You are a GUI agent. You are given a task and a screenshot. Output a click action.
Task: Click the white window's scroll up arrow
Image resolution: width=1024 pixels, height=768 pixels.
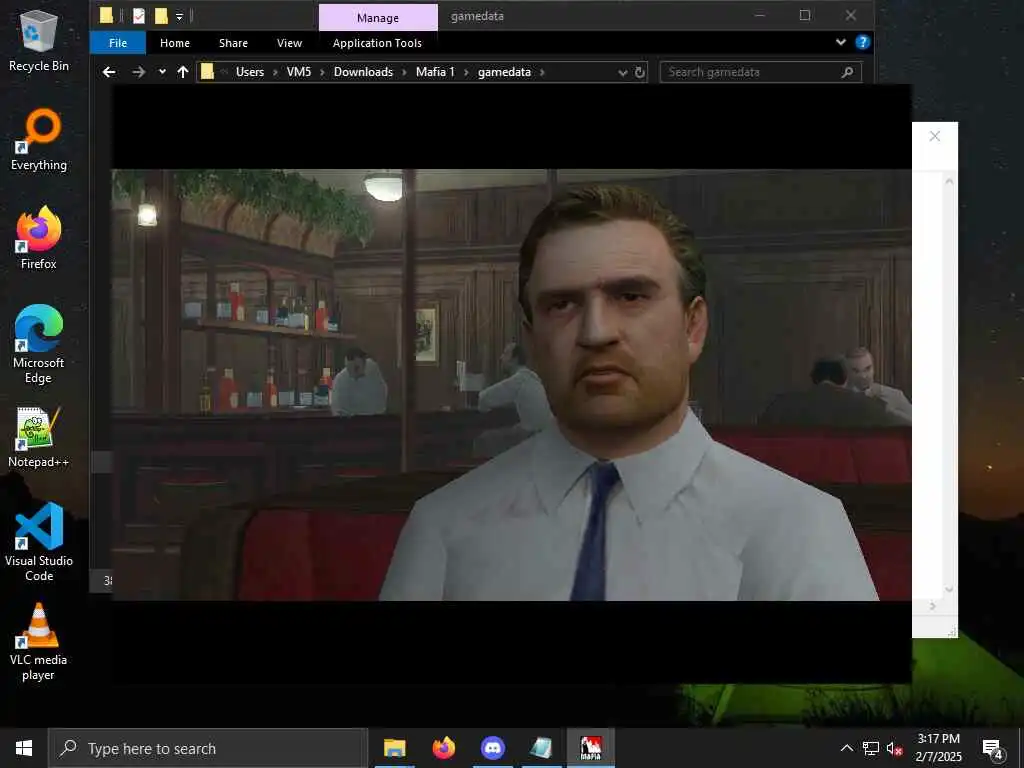949,182
